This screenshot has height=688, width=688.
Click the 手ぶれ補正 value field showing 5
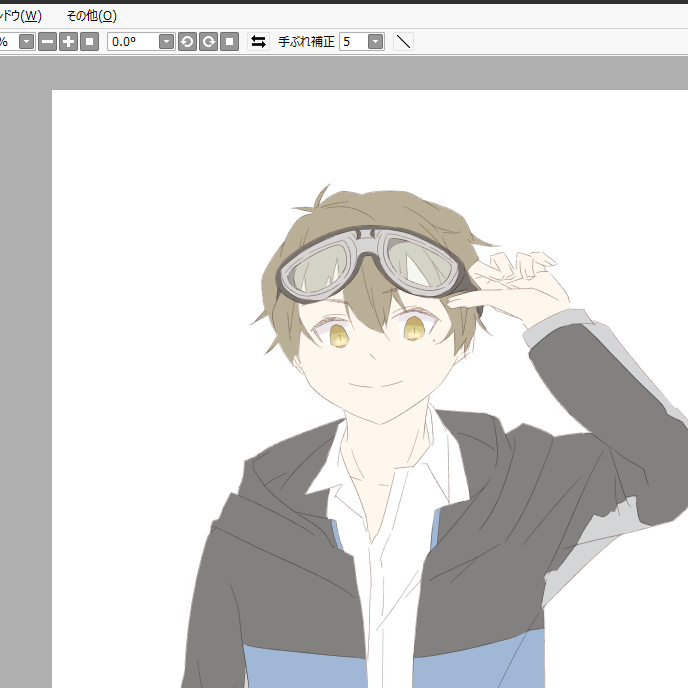coord(354,42)
